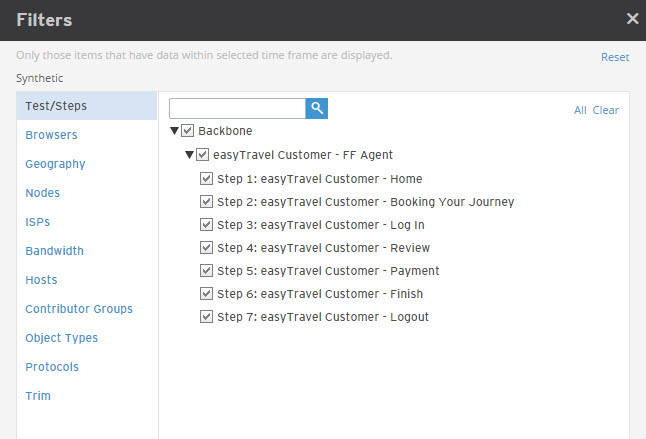The width and height of the screenshot is (646, 439).
Task: Uncheck Step 7 Logout checkbox
Action: [206, 317]
